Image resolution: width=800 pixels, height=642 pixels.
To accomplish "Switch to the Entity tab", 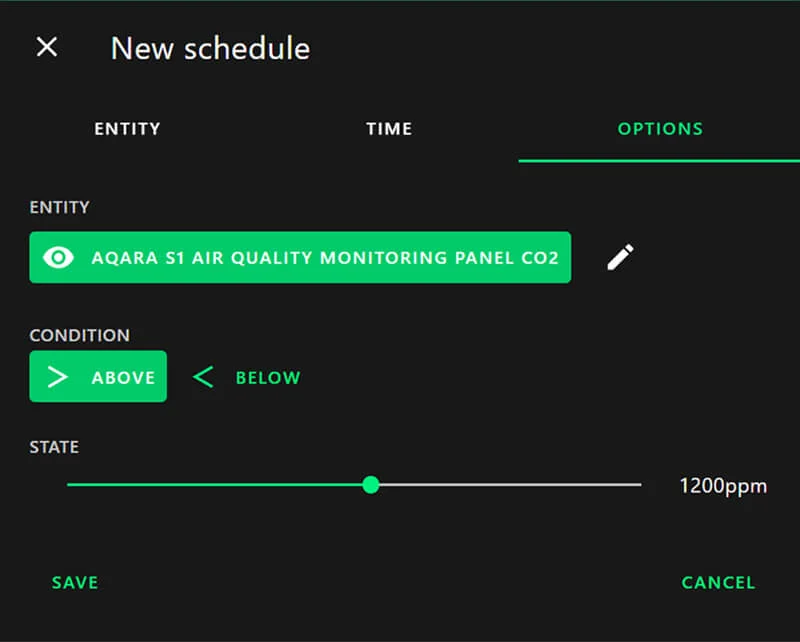I will [x=127, y=129].
